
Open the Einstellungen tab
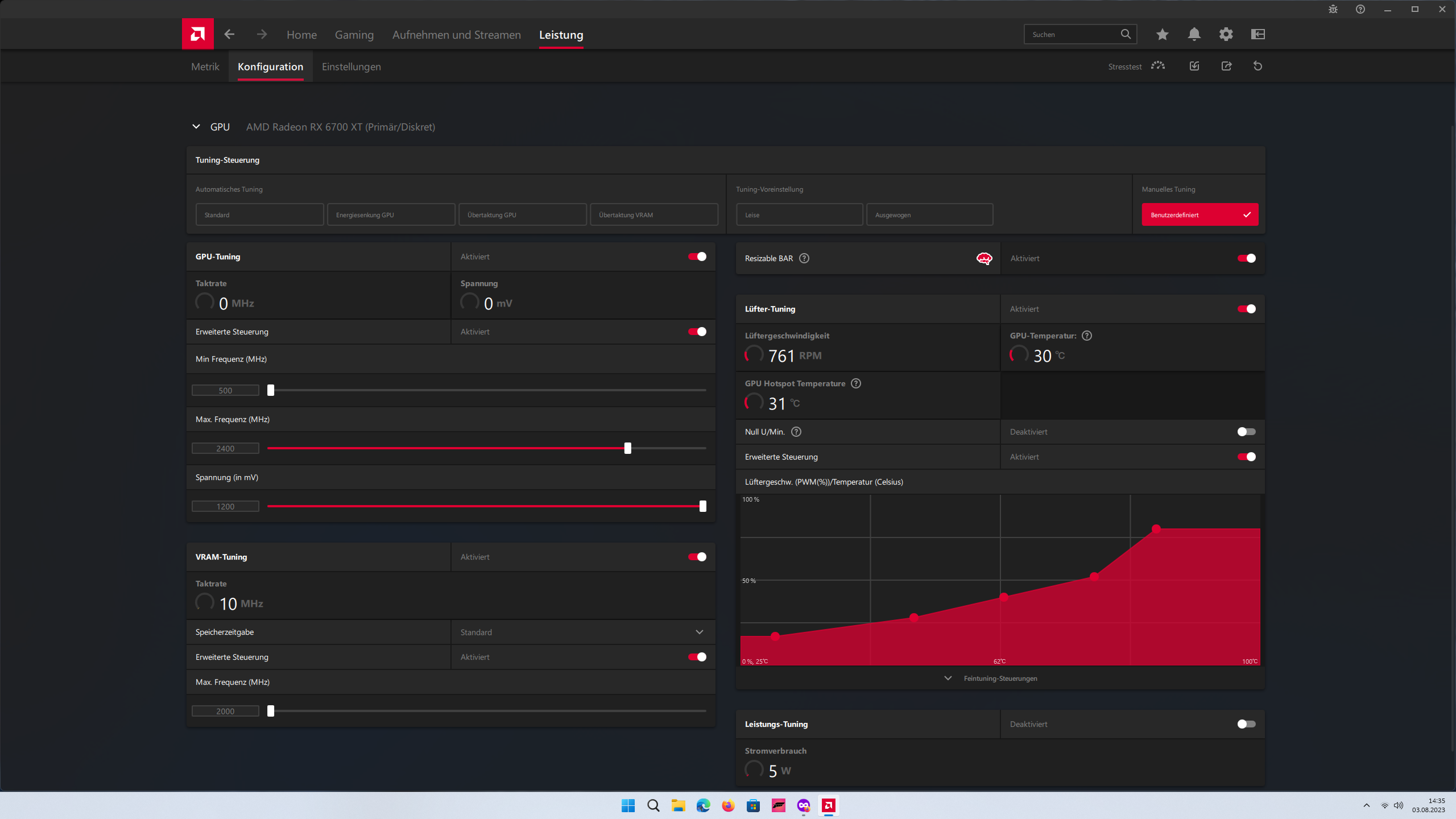tap(351, 66)
